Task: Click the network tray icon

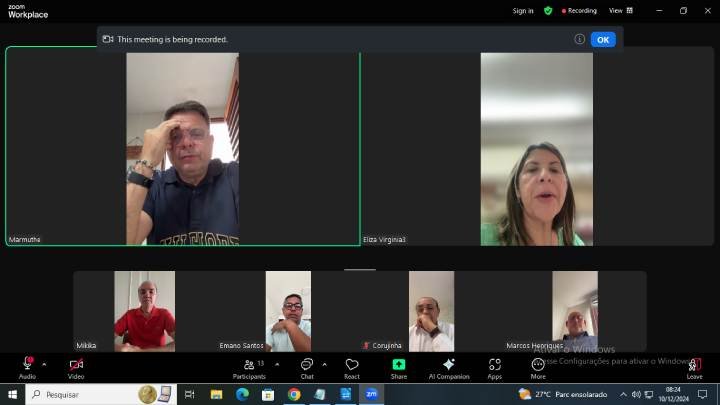Action: tap(649, 394)
